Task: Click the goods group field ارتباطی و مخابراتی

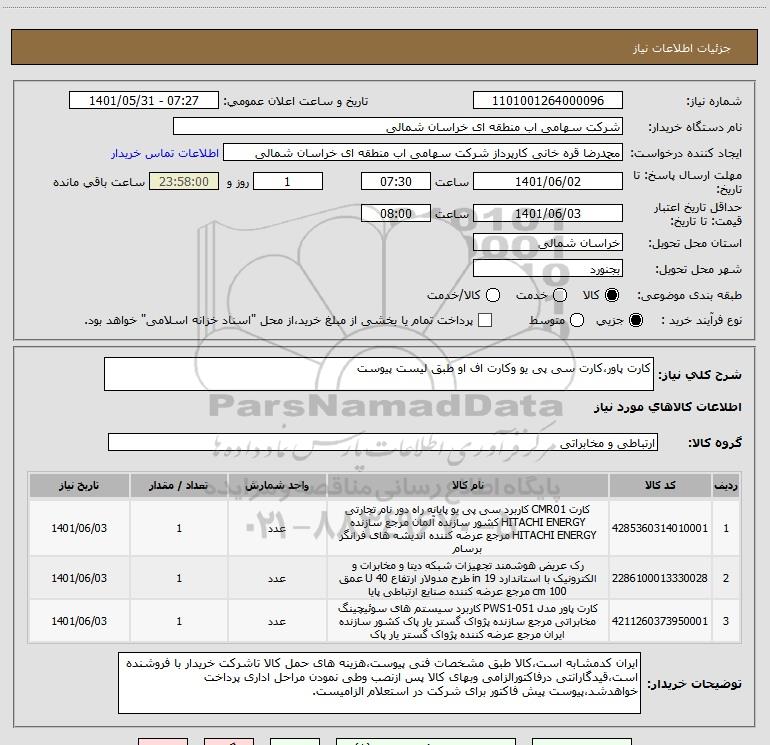Action: [x=383, y=442]
